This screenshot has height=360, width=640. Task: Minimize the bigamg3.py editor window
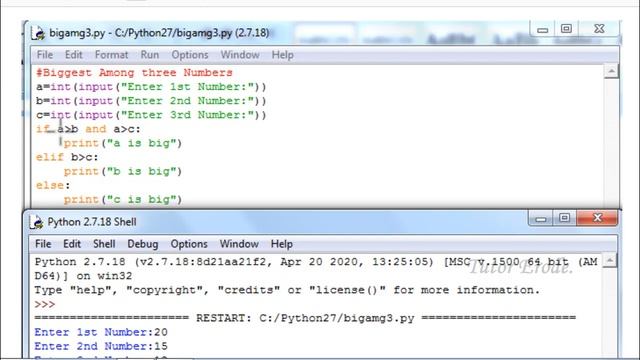542,29
